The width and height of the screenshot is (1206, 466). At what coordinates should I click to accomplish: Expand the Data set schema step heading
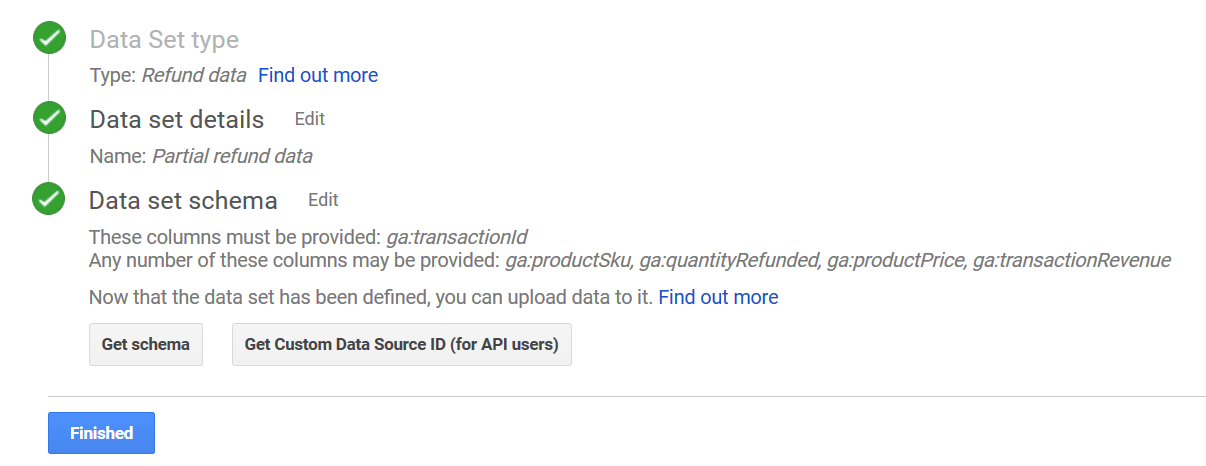(x=183, y=200)
